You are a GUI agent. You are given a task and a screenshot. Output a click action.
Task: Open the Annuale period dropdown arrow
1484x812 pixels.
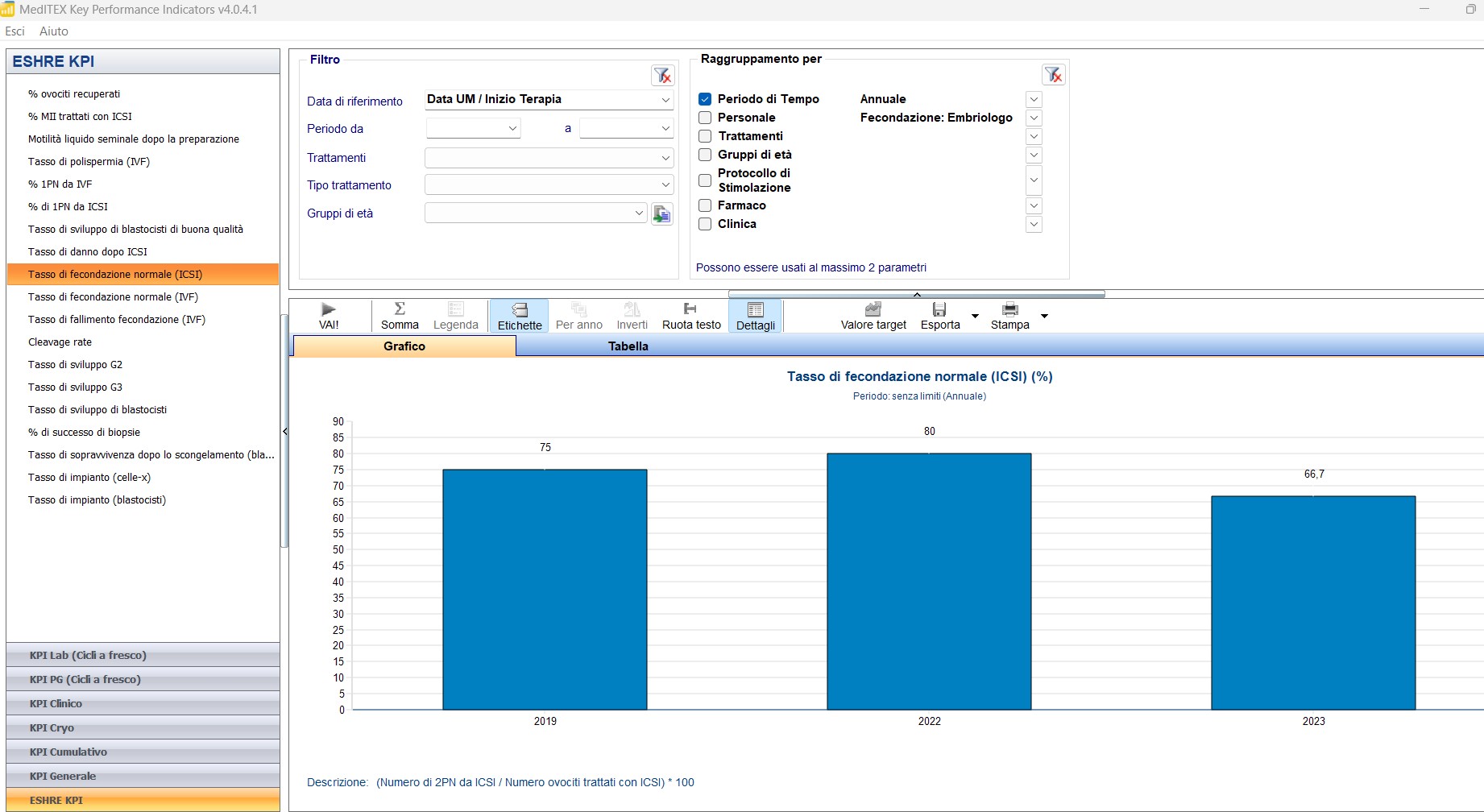(1034, 99)
